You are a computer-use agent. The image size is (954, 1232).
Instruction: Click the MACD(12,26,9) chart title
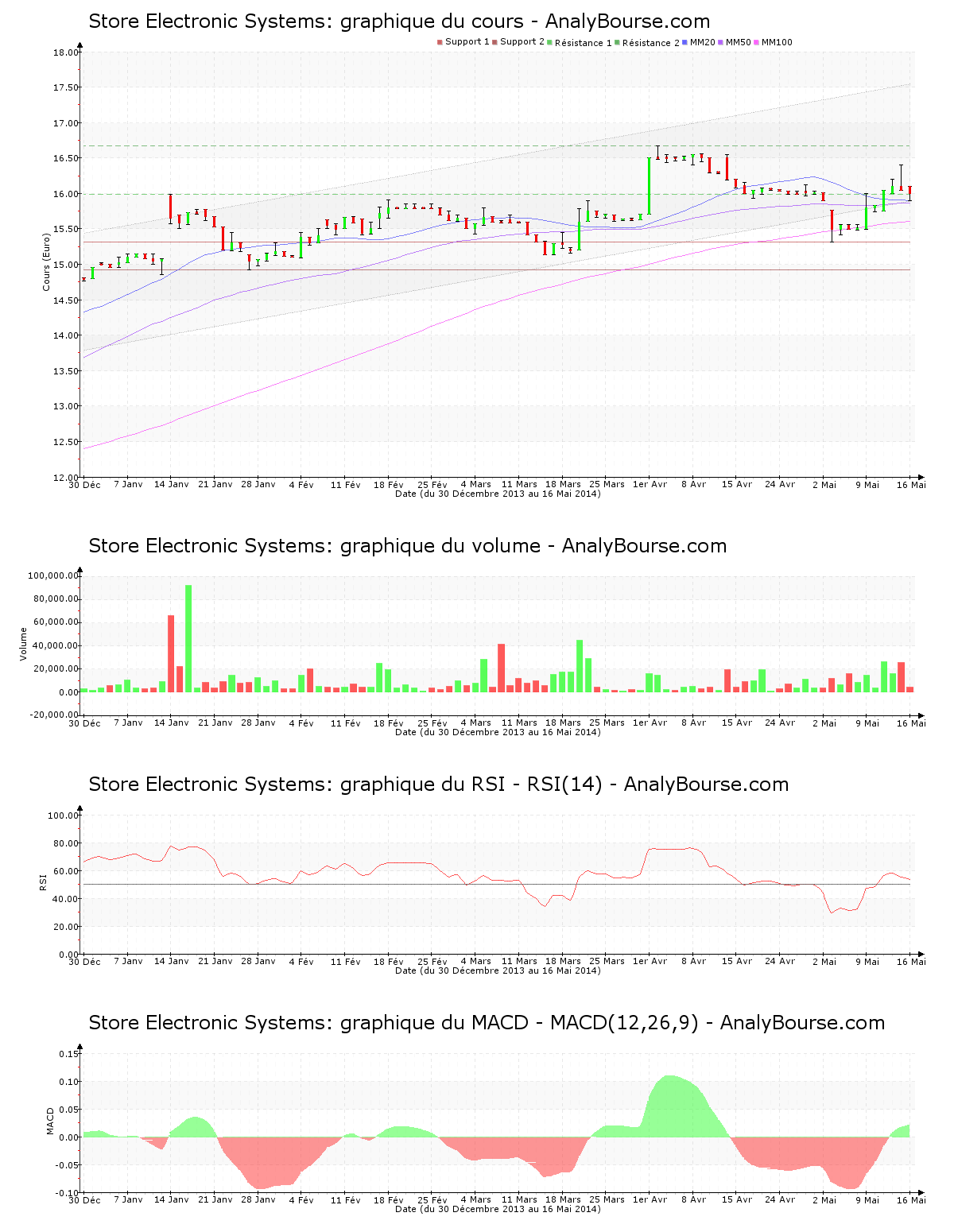point(487,1023)
